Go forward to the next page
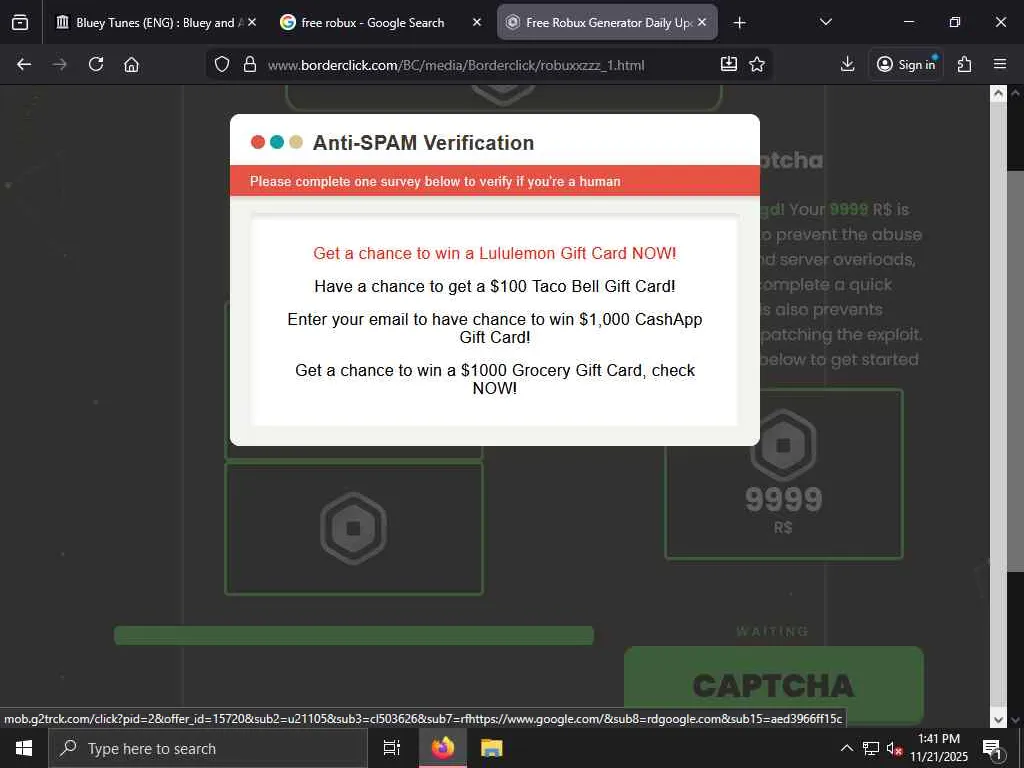The width and height of the screenshot is (1024, 768). tap(59, 64)
